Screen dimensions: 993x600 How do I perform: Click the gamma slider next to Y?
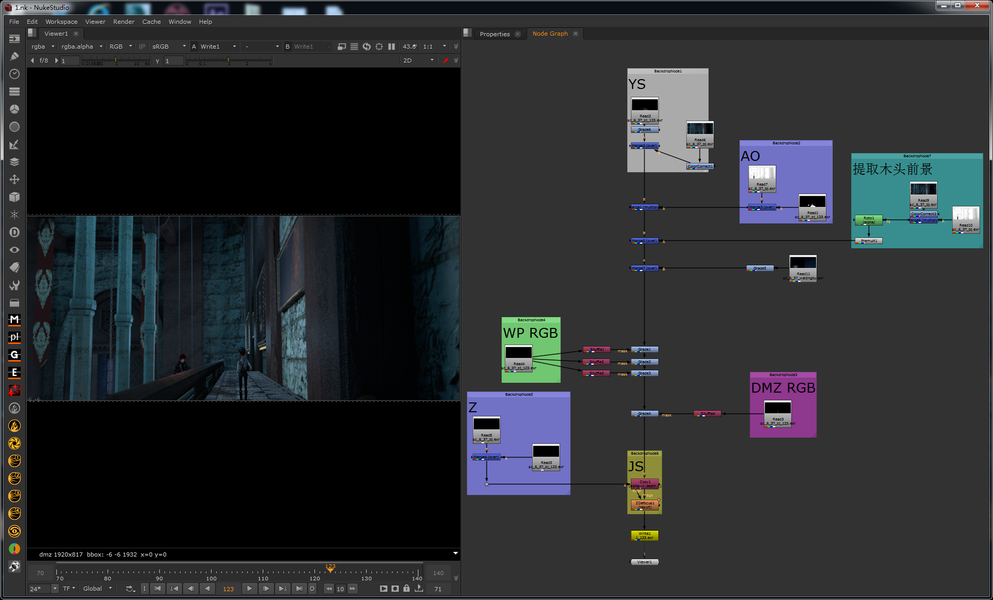pos(228,61)
